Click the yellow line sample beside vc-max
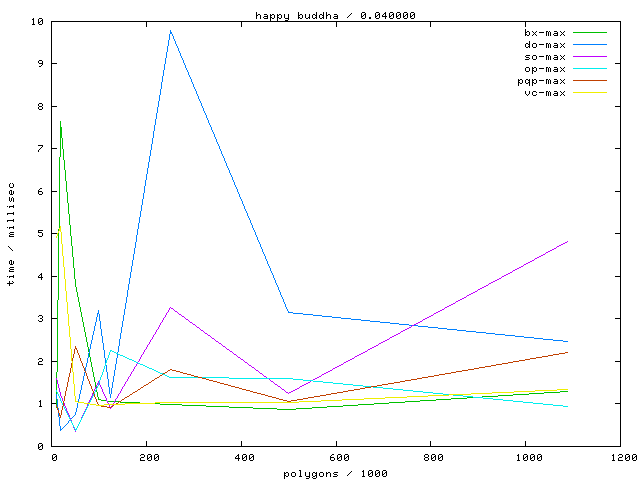The height and width of the screenshot is (480, 640). click(588, 93)
